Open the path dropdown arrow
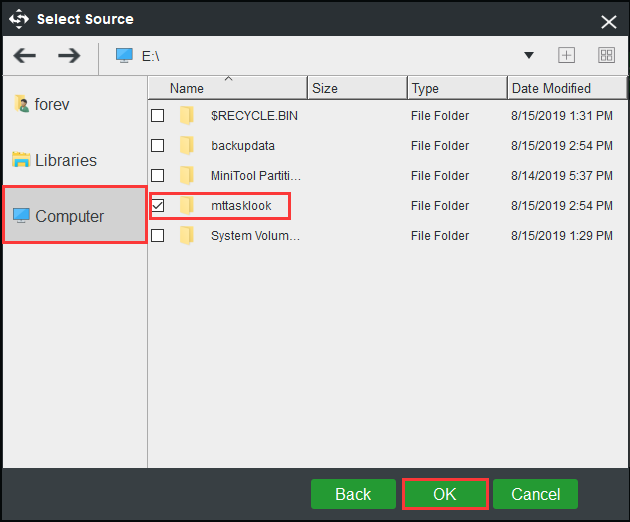This screenshot has height=522, width=630. [x=529, y=55]
